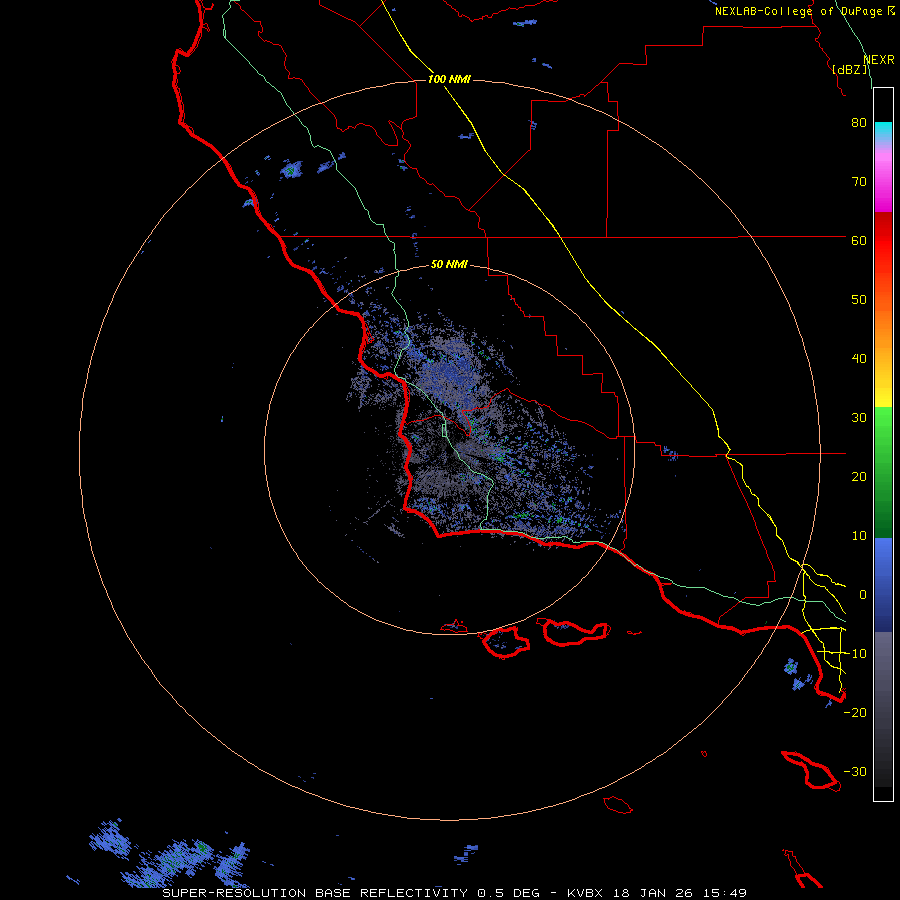Click the 50 value on the dBZ scale
The image size is (900, 900).
(x=859, y=300)
